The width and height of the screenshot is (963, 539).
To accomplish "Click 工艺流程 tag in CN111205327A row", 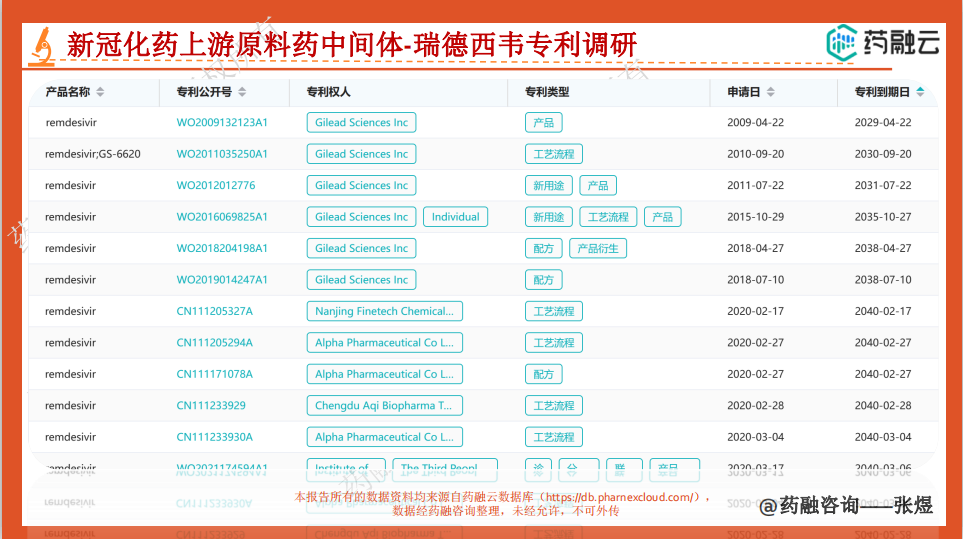I will point(553,311).
